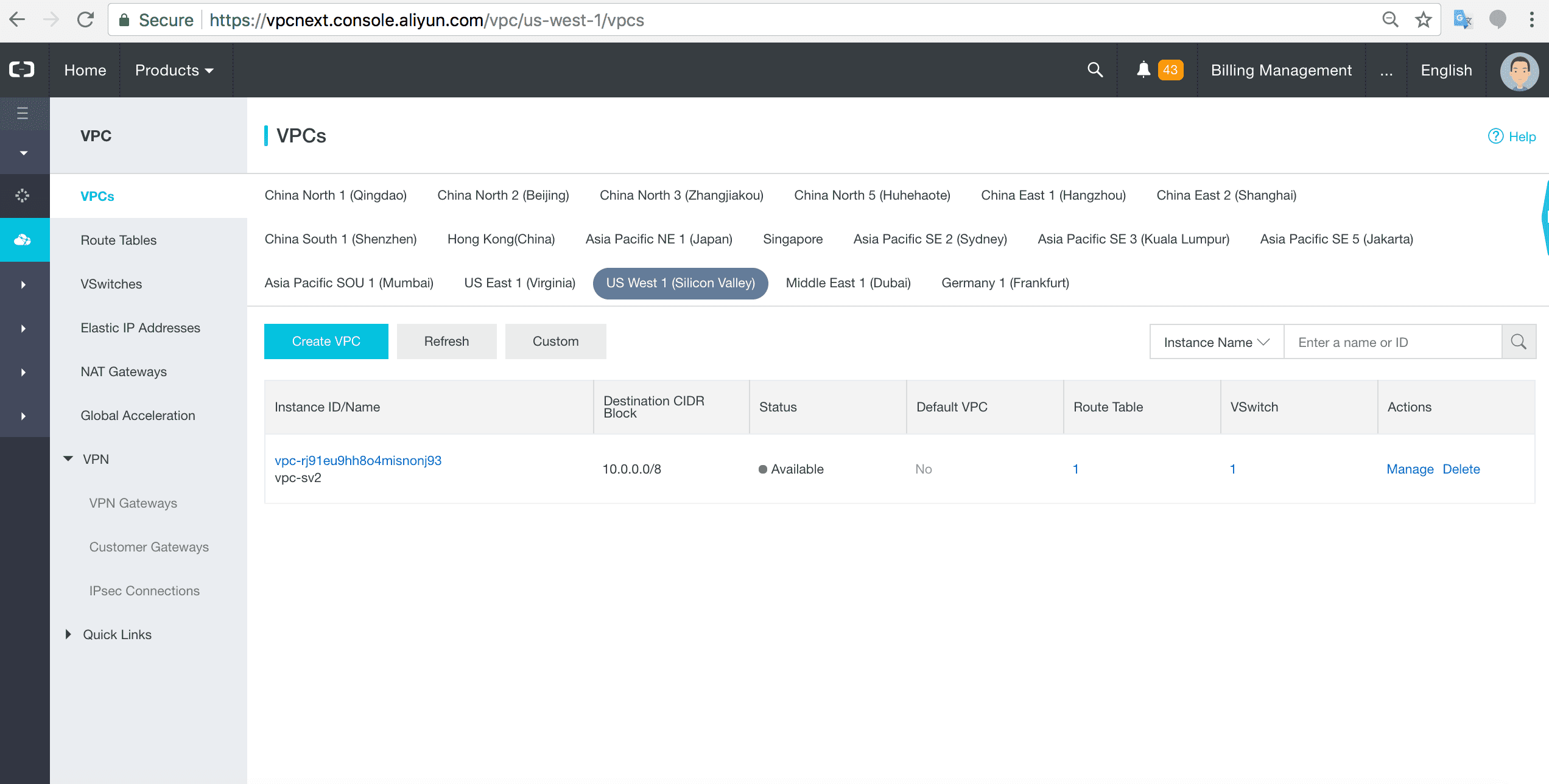Open vpc-rj91eu9hh8o4misnonj93 instance link
Viewport: 1549px width, 784px height.
[358, 460]
